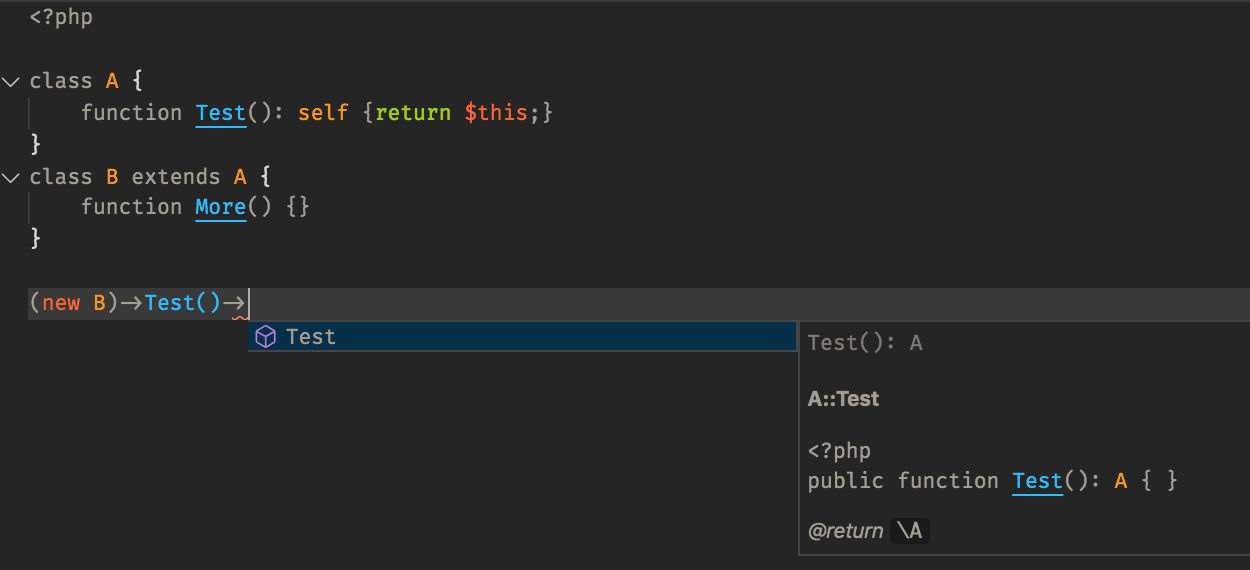Click the self return type keyword

(323, 113)
